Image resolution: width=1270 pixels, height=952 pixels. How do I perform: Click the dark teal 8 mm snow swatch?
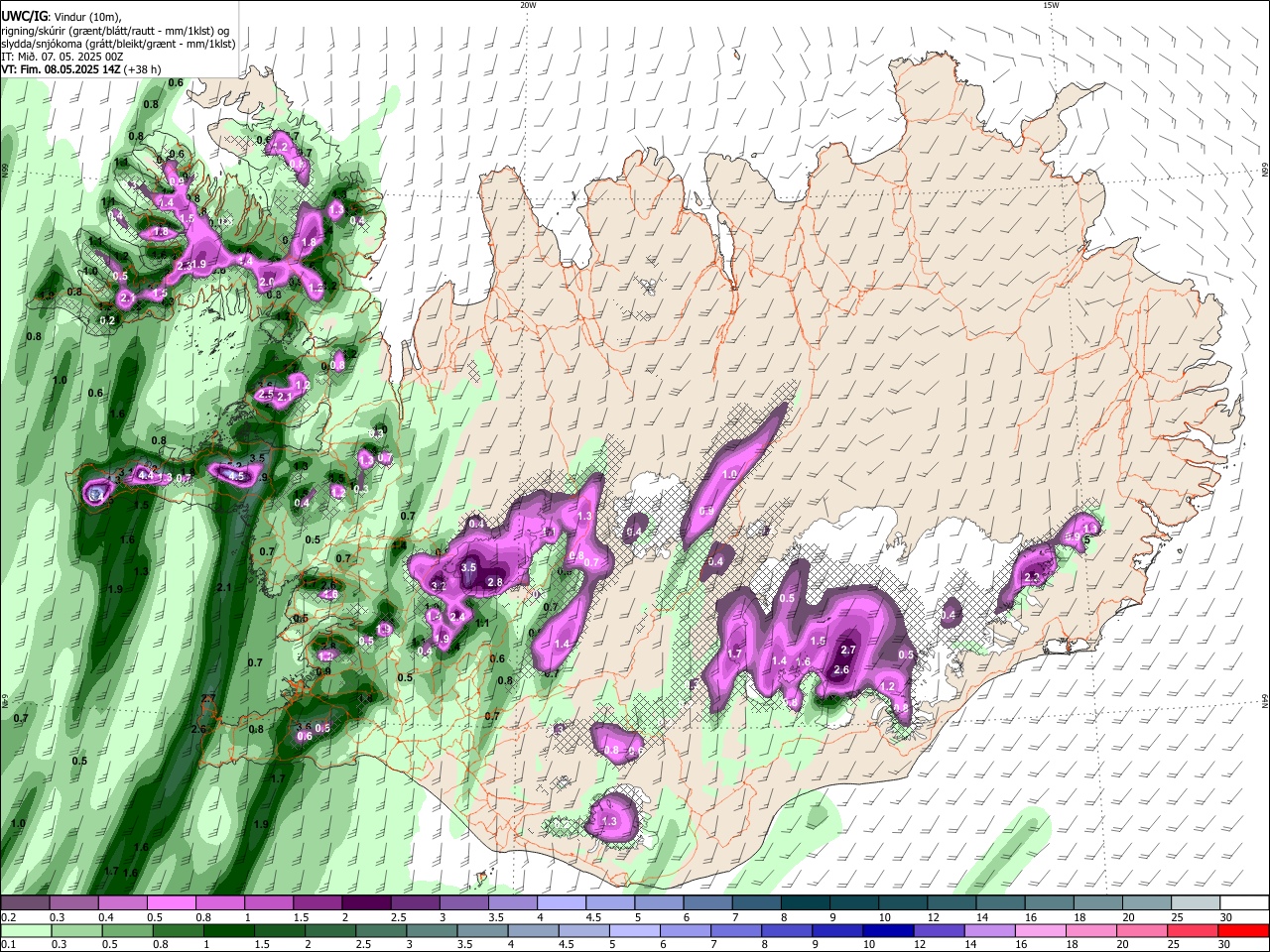click(x=805, y=903)
